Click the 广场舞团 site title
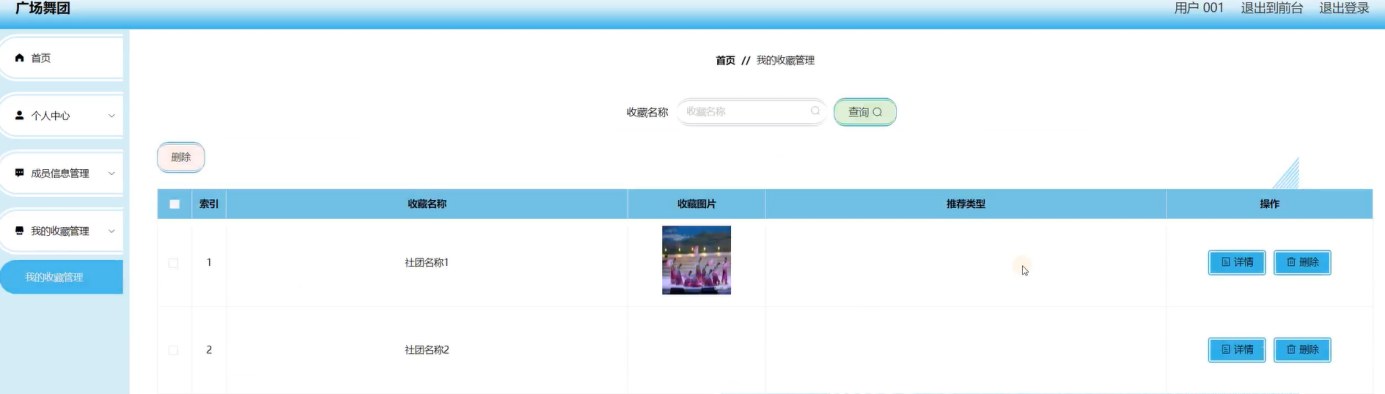The image size is (1385, 394). [43, 9]
